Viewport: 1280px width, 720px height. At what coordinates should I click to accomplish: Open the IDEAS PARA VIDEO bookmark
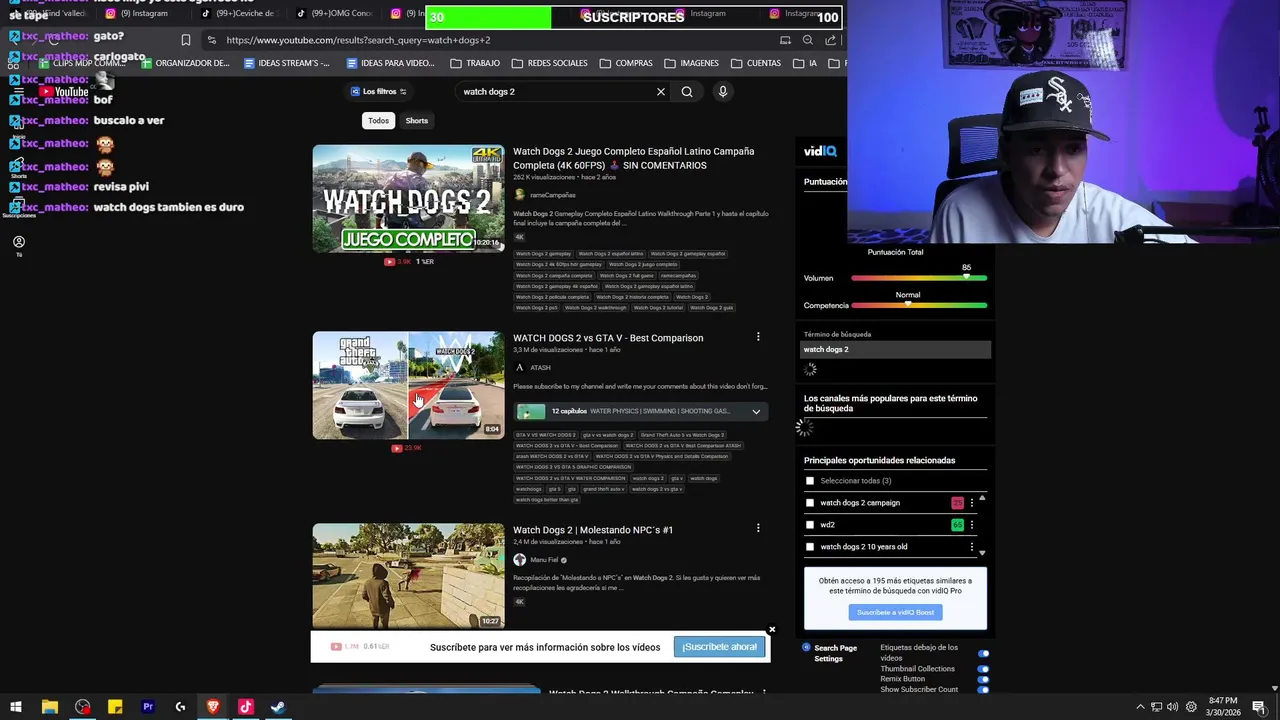click(x=390, y=63)
